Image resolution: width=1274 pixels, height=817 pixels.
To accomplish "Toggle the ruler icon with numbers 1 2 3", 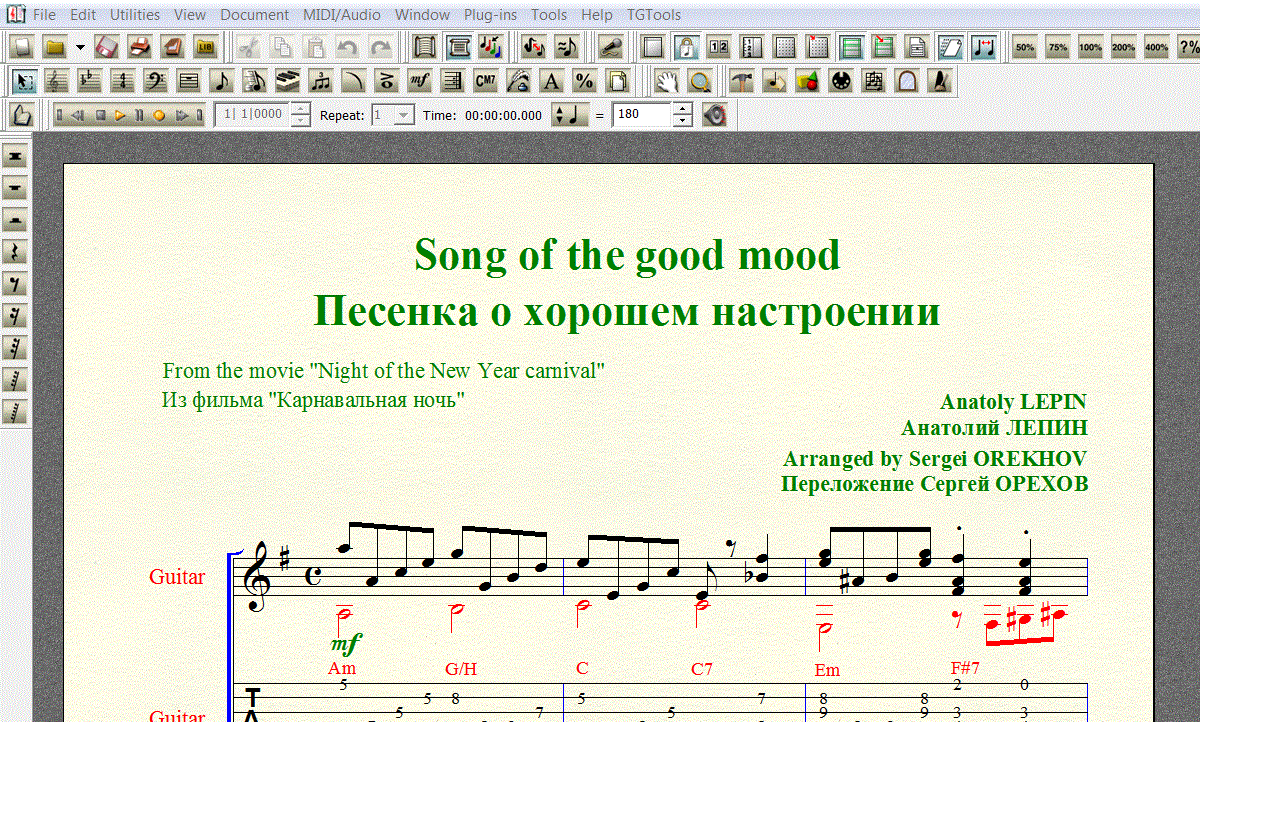I will [x=751, y=47].
